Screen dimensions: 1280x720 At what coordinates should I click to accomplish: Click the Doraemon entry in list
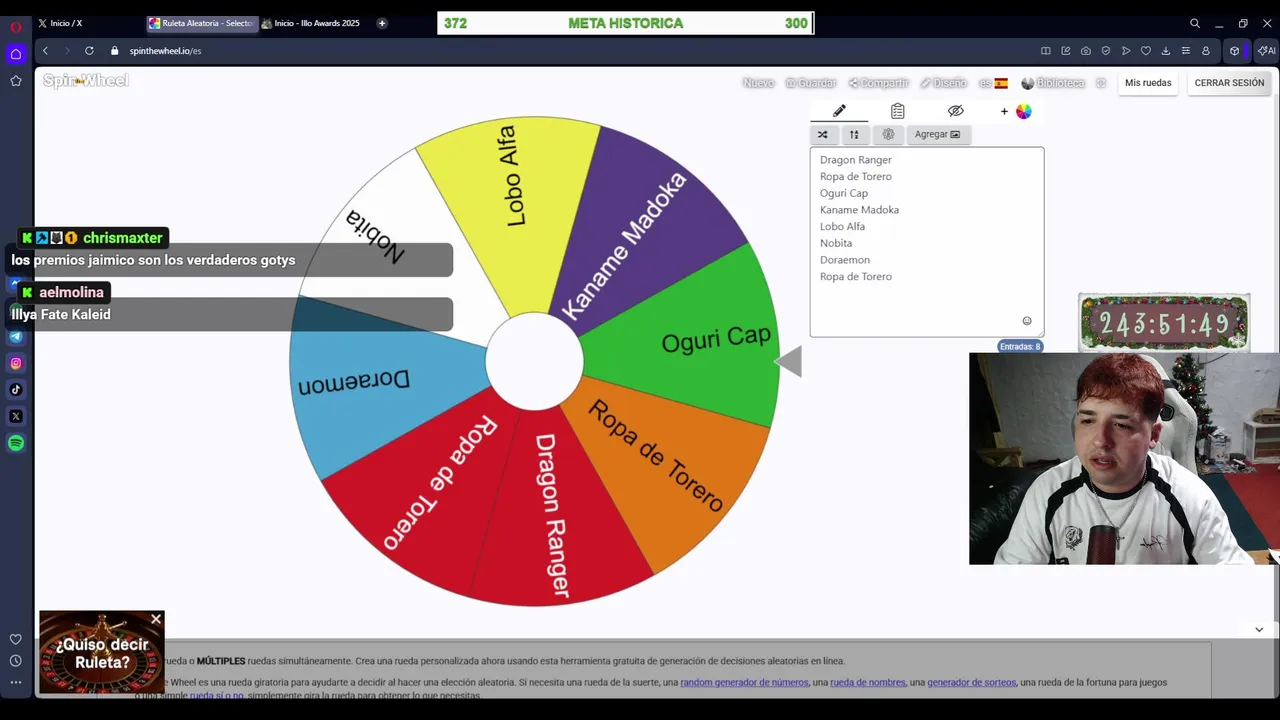point(845,260)
